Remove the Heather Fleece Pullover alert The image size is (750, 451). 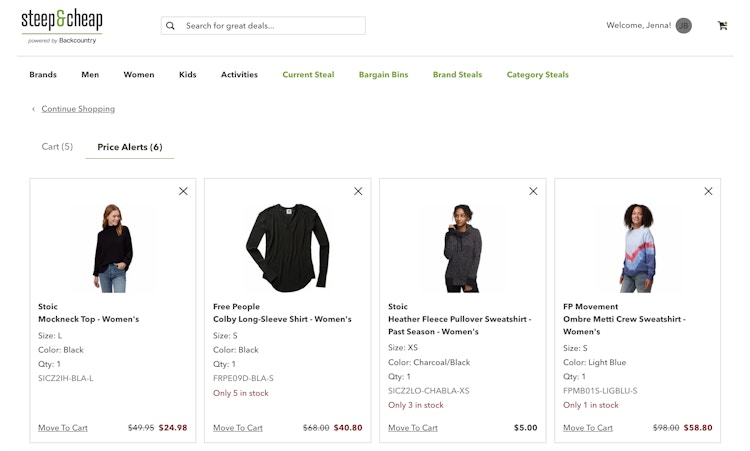[x=533, y=191]
